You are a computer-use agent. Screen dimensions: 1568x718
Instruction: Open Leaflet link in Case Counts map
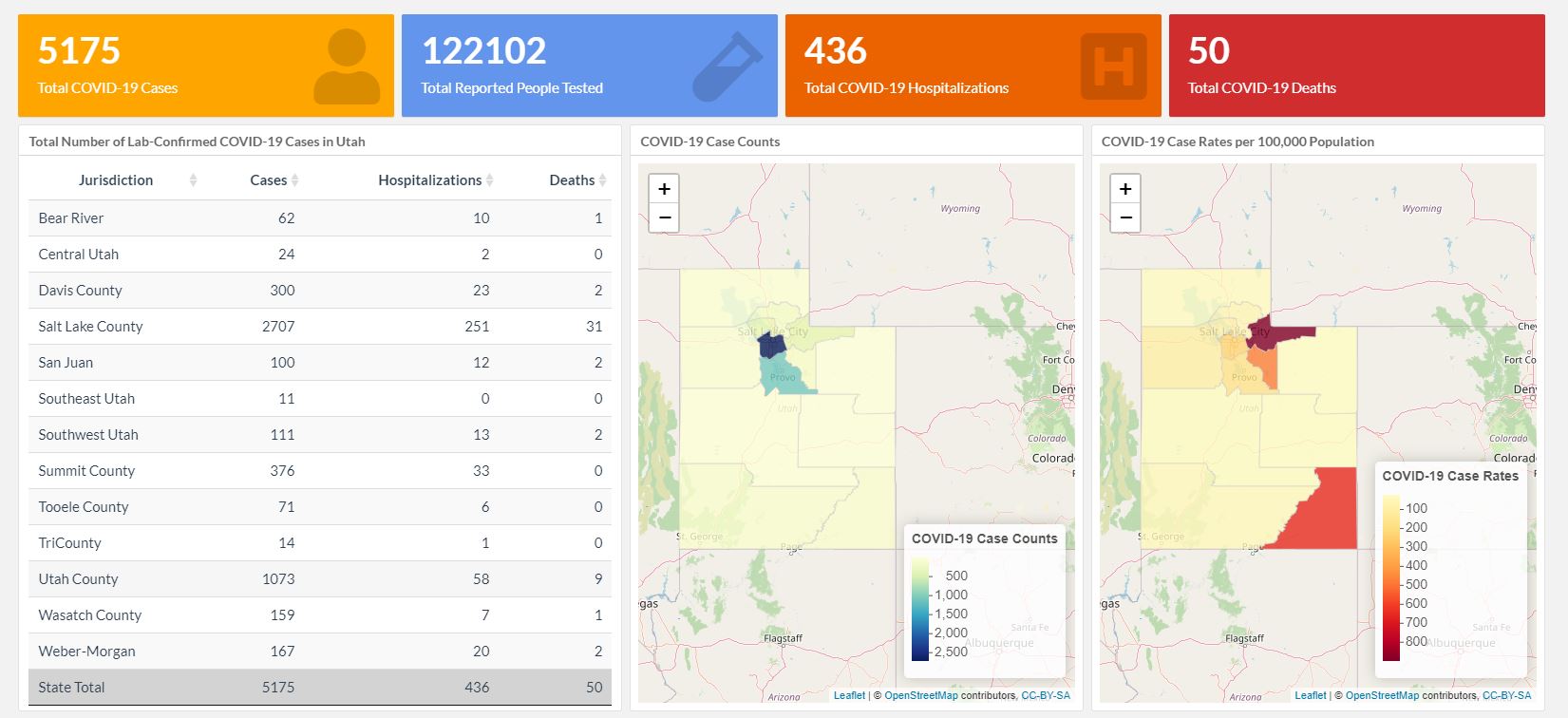point(849,695)
